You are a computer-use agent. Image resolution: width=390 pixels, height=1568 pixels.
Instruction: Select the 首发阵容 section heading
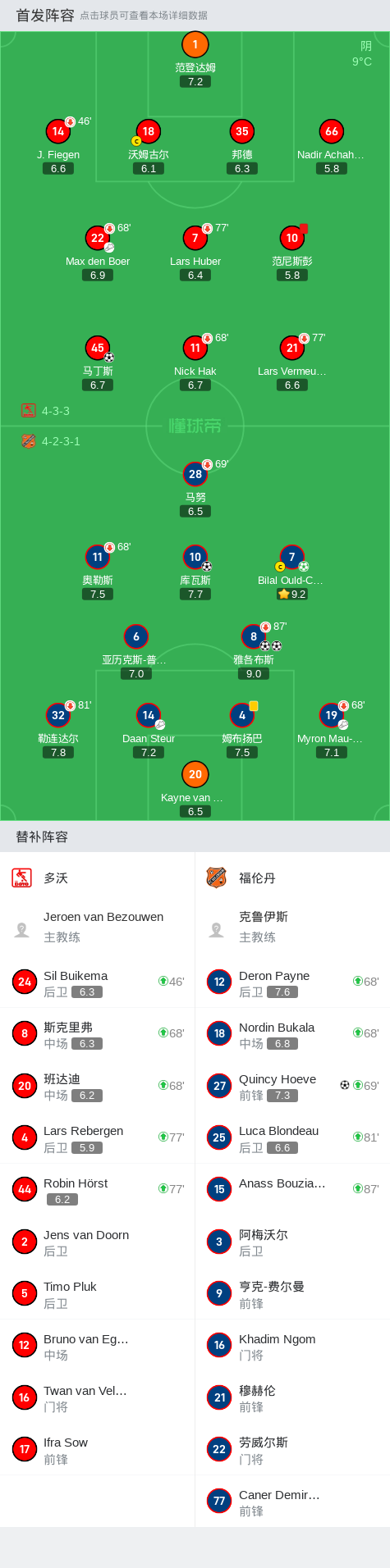point(45,16)
